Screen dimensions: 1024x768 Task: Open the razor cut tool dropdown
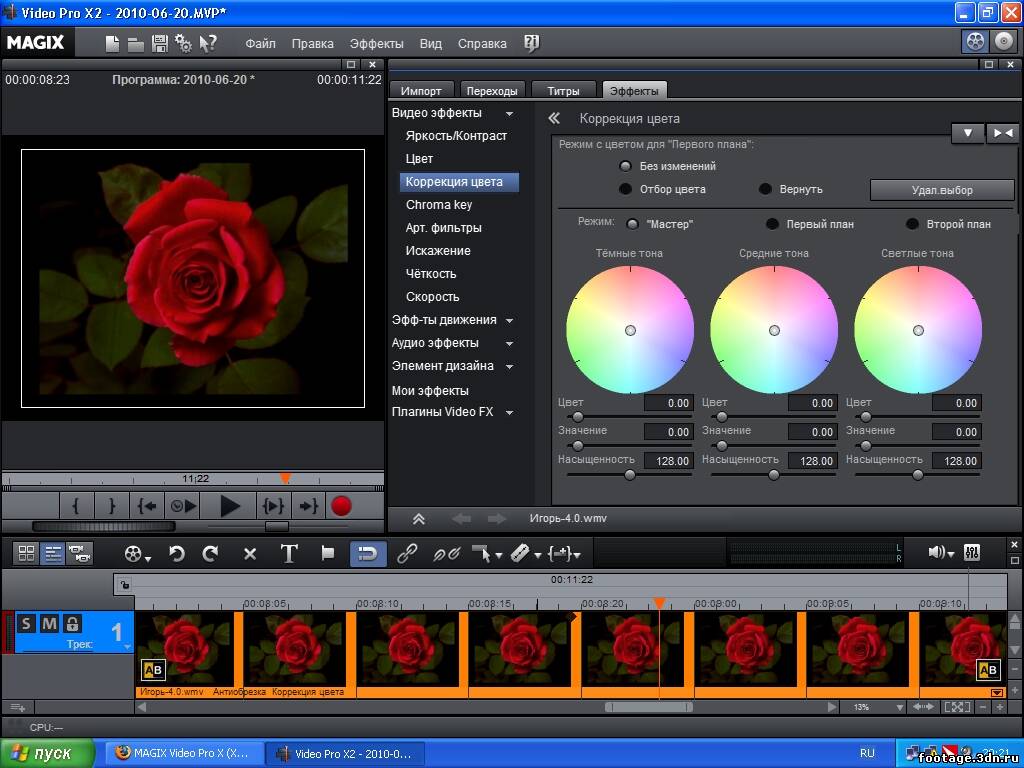point(537,556)
